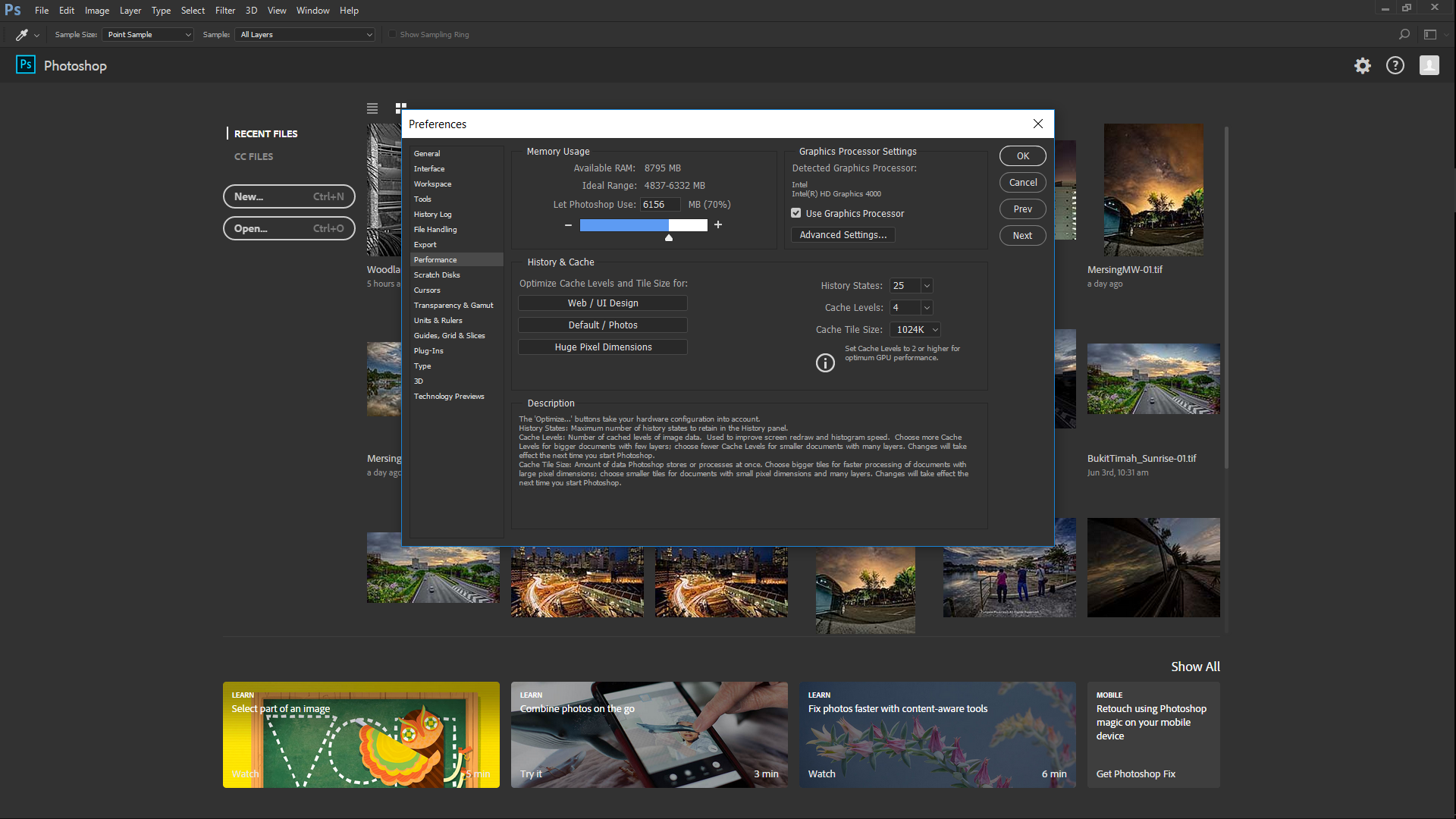The width and height of the screenshot is (1456, 819).
Task: Select the Interface preferences category
Action: tap(457, 168)
